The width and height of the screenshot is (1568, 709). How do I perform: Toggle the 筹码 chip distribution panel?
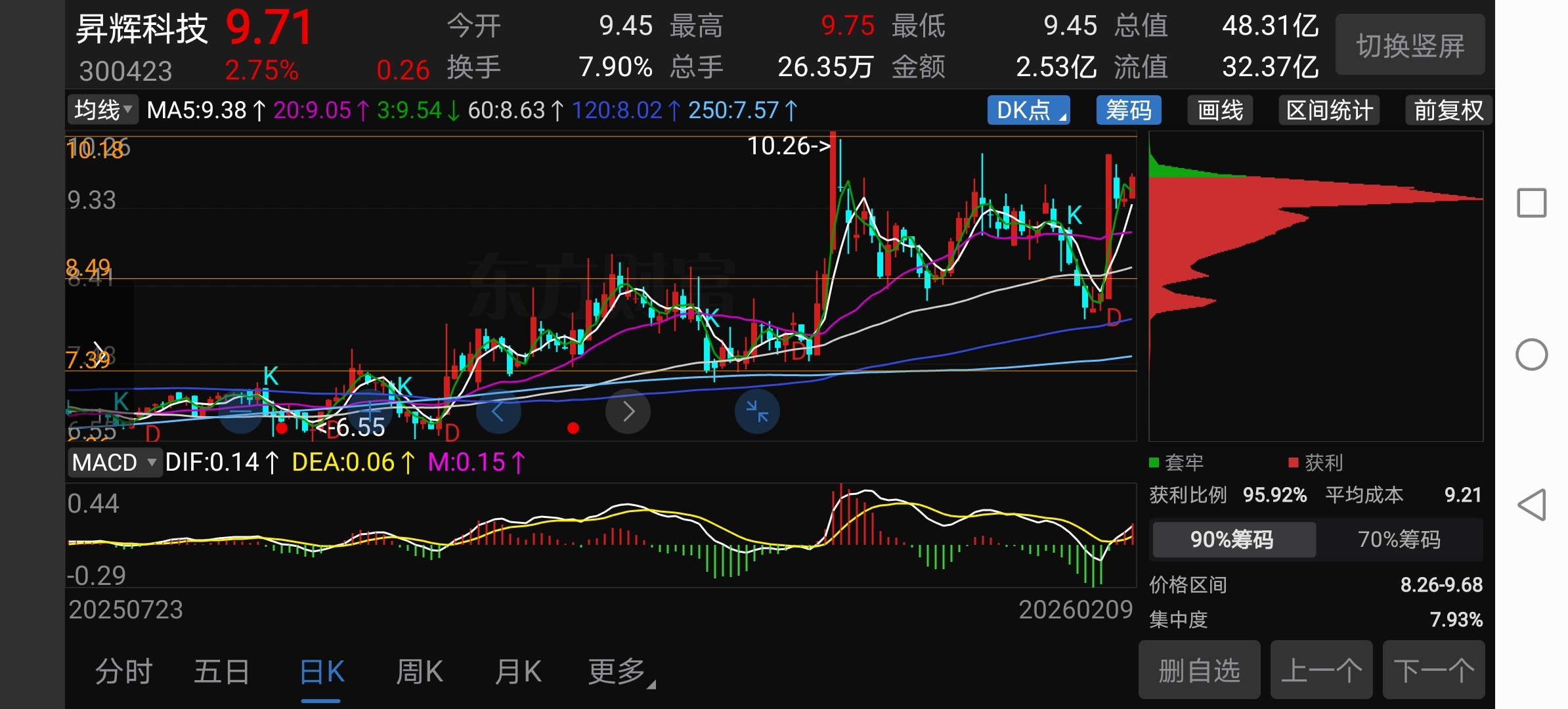pos(1128,110)
